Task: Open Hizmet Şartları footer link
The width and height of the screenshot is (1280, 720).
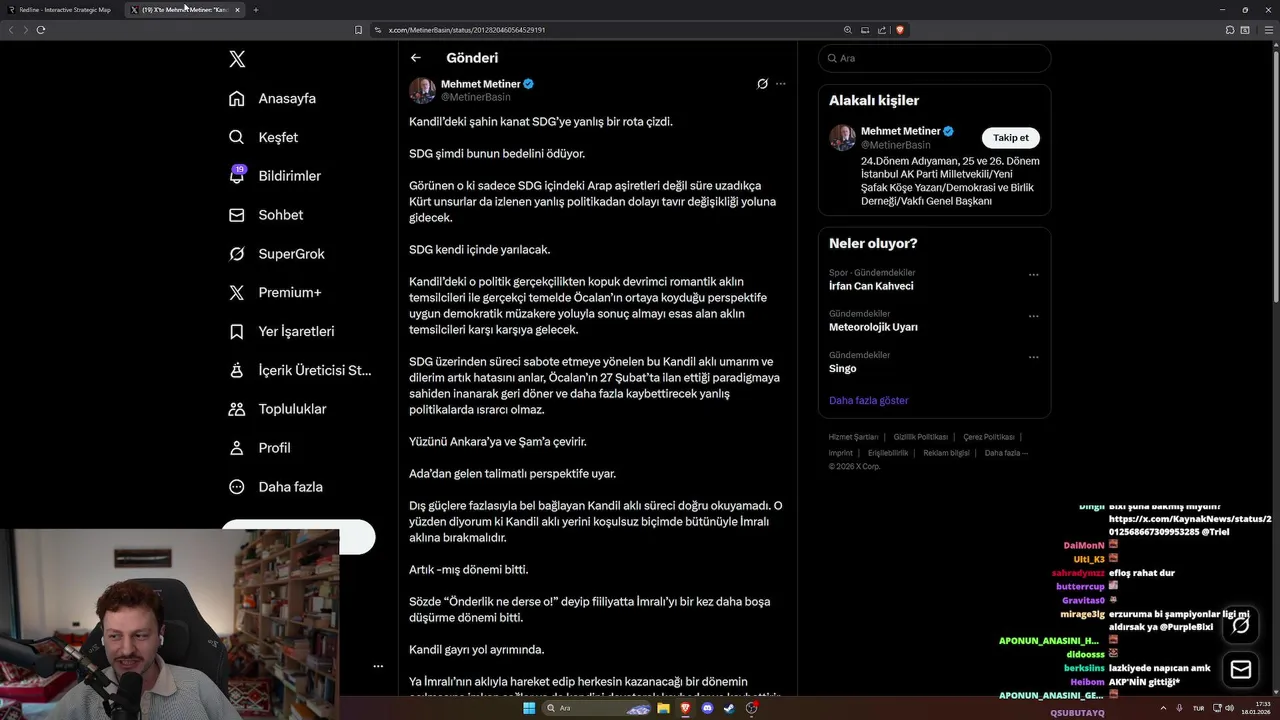Action: [853, 437]
